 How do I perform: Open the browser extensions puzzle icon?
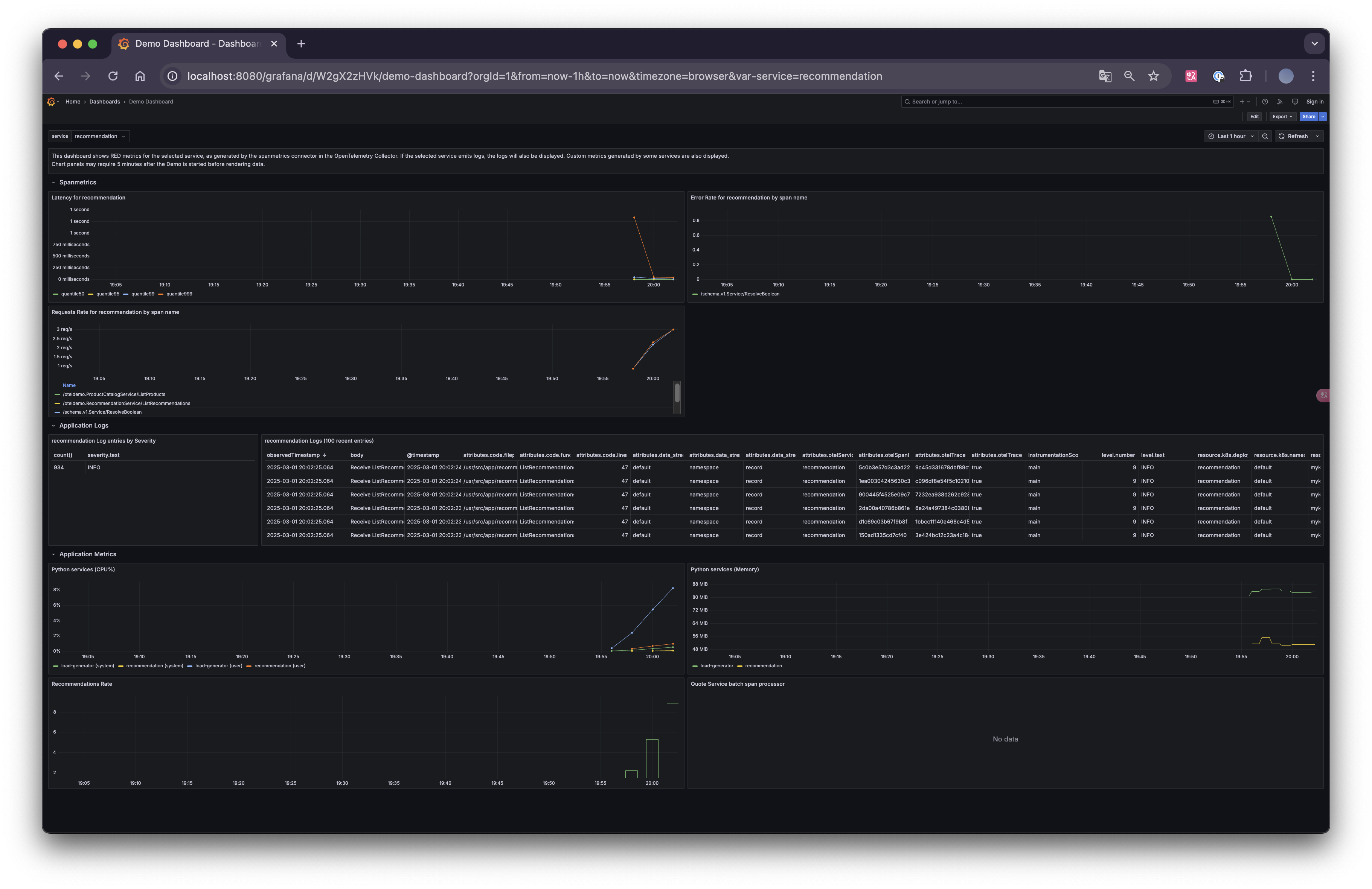pos(1246,76)
